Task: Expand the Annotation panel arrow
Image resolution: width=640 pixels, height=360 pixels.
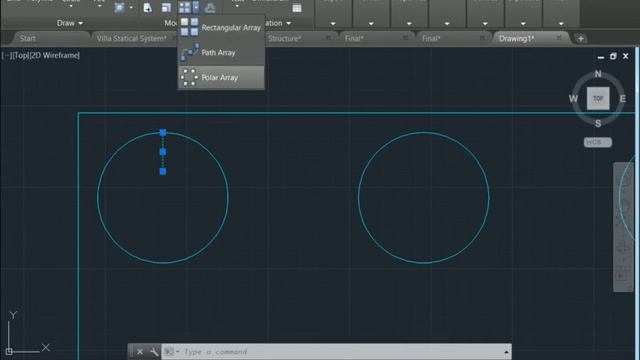Action: (x=289, y=23)
